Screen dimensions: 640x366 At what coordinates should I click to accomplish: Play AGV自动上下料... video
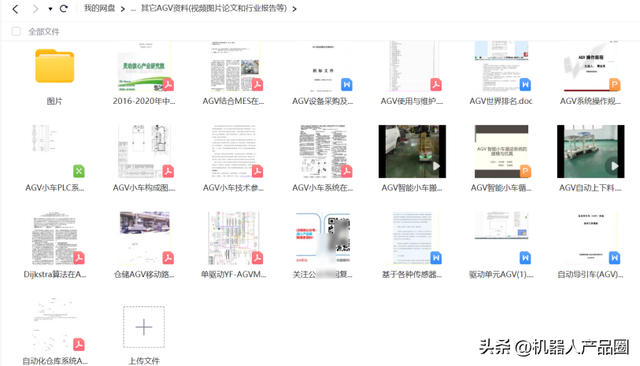(x=591, y=151)
